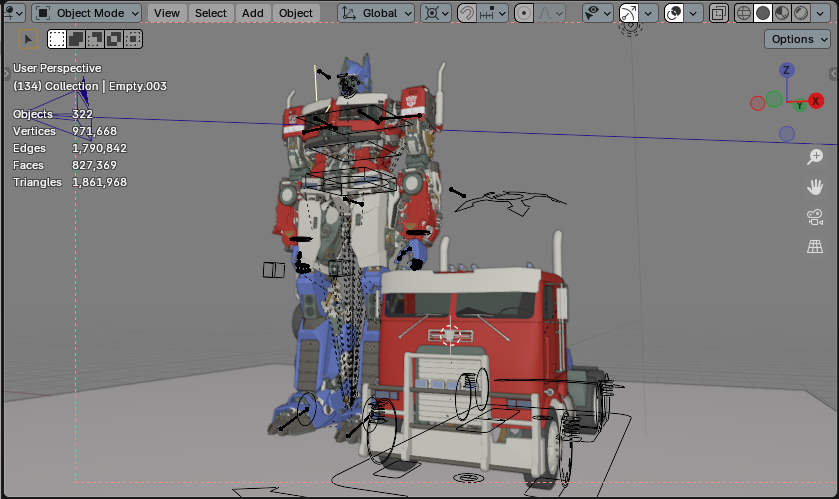Toggle viewport overlays button
Image resolution: width=839 pixels, height=499 pixels.
674,13
